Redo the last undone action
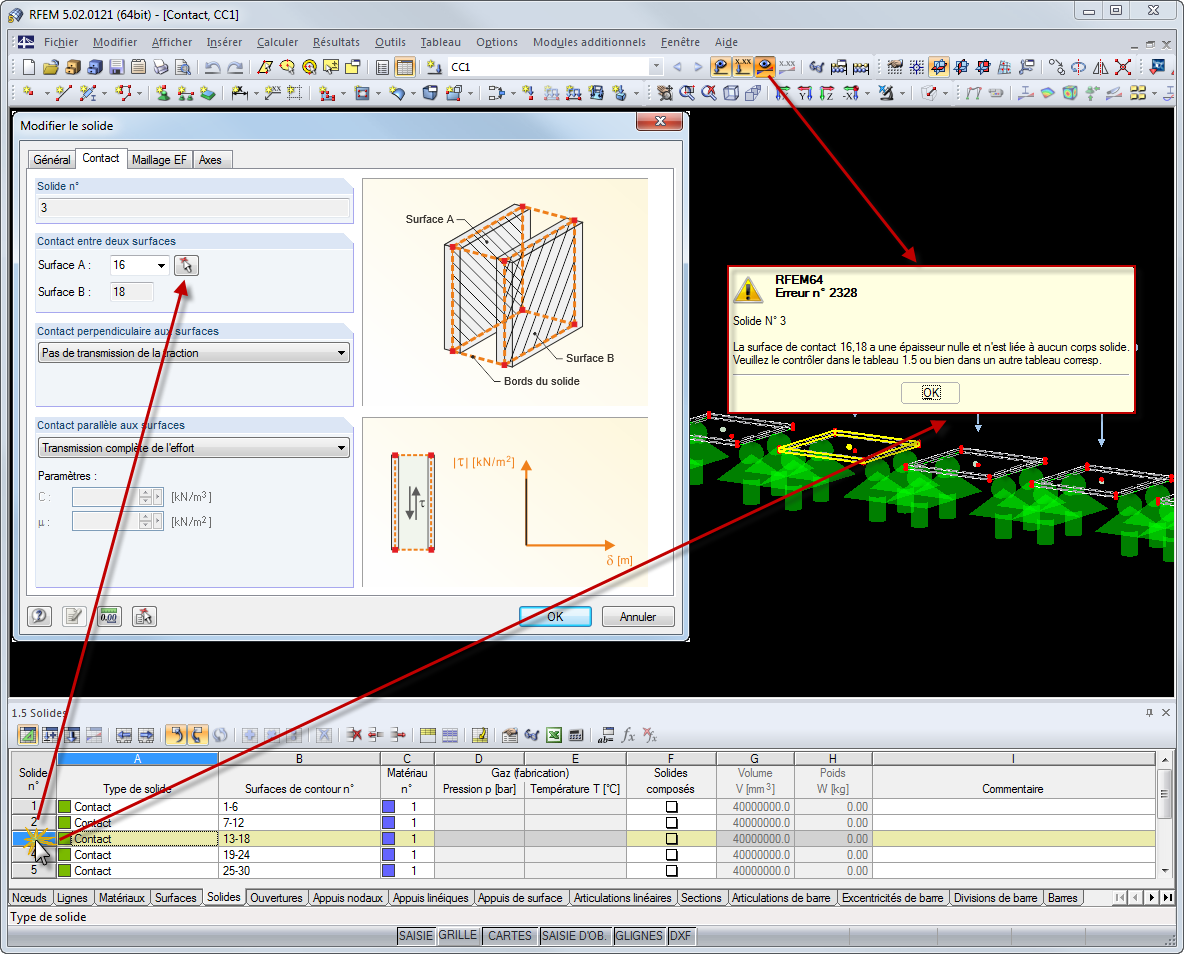The width and height of the screenshot is (1184, 954). [235, 67]
